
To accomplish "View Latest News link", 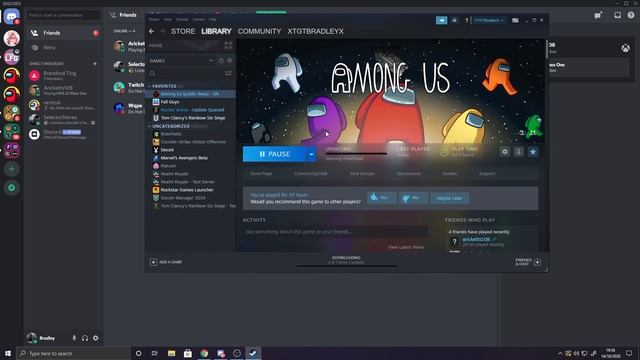I will (x=406, y=247).
